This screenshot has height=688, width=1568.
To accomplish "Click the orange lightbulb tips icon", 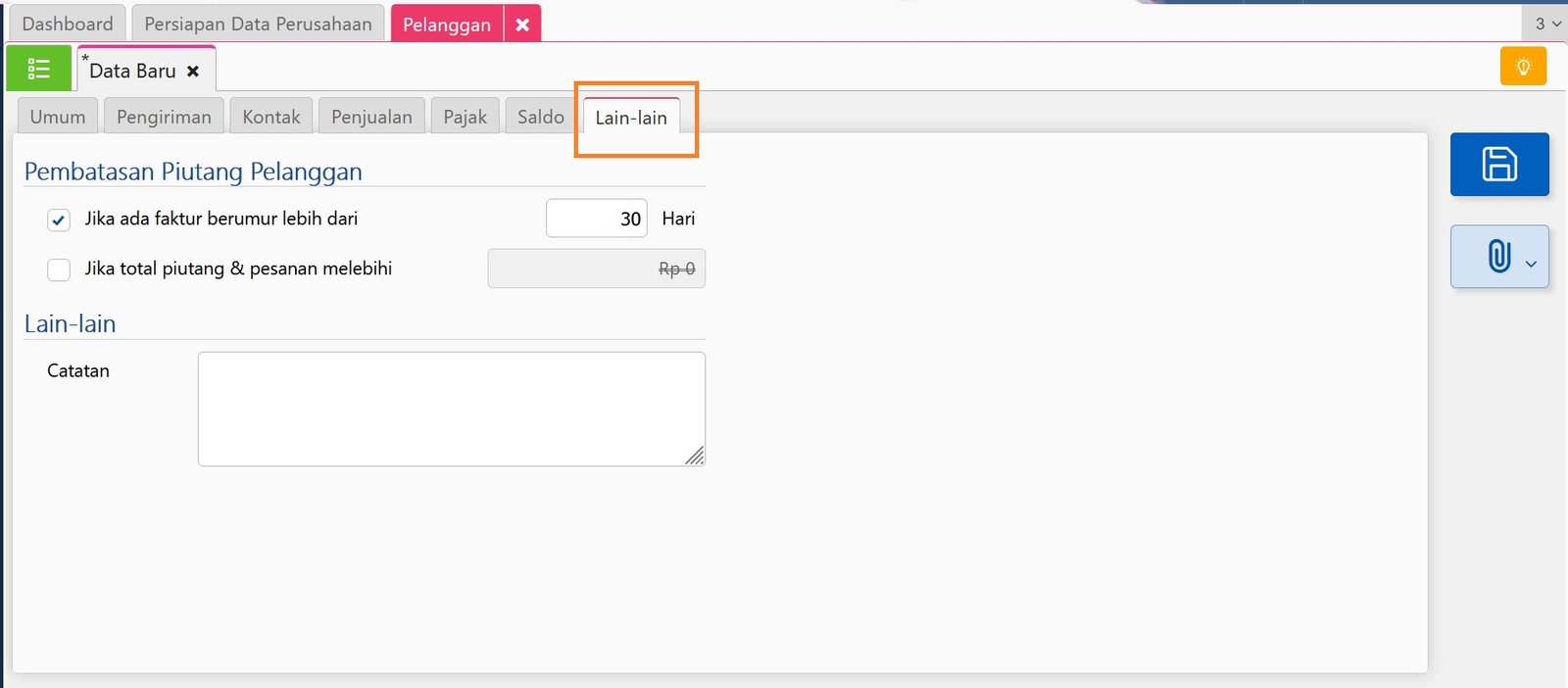I will [x=1523, y=67].
